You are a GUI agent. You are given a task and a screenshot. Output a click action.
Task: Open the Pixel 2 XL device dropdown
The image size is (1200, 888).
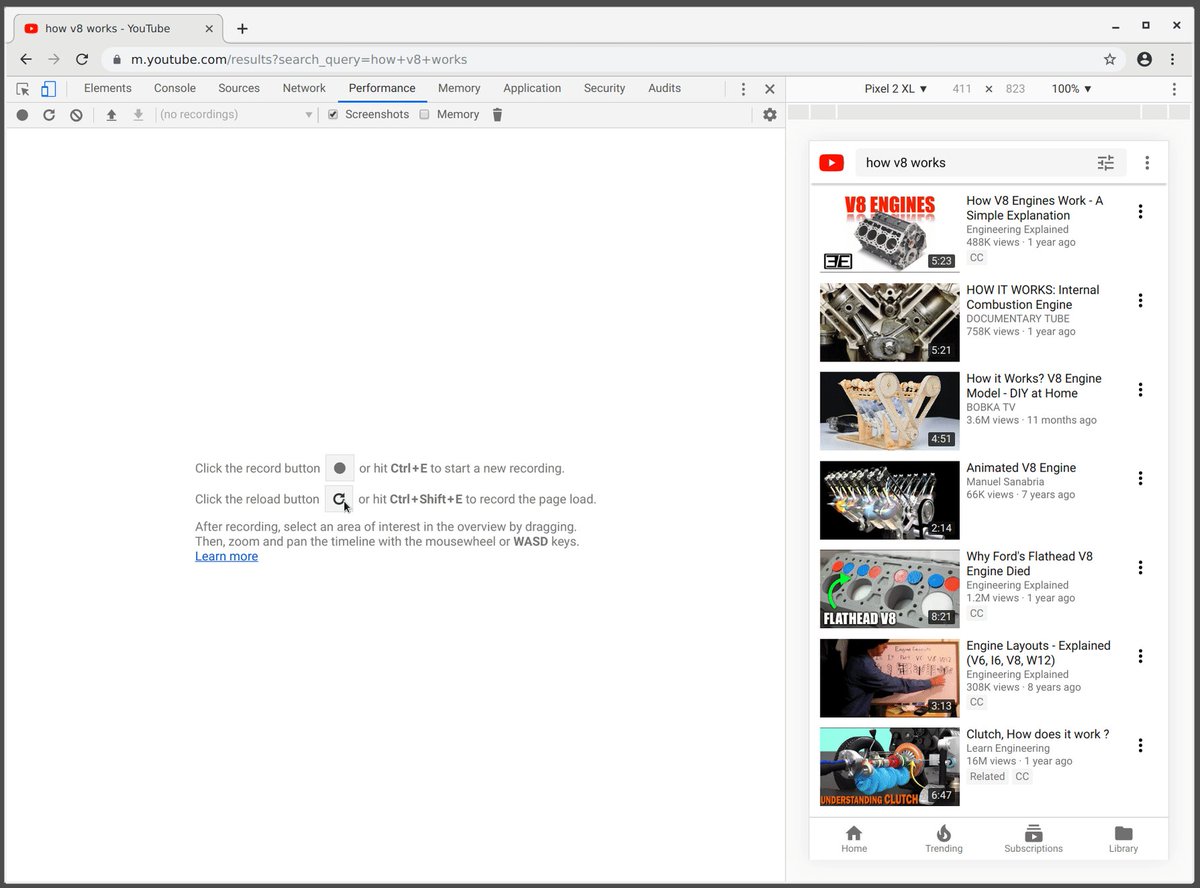tap(895, 88)
